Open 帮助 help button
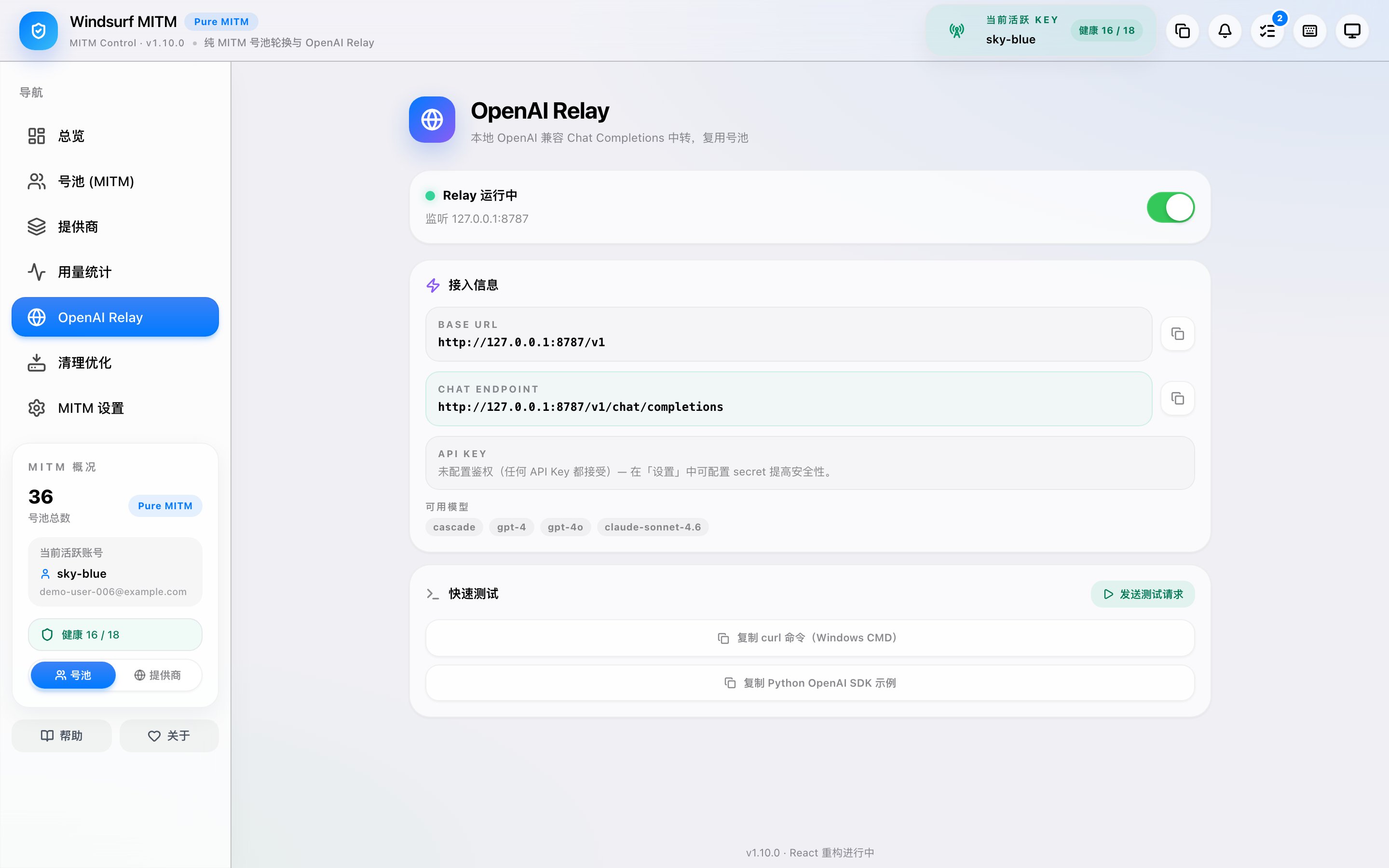The image size is (1389, 868). tap(61, 736)
